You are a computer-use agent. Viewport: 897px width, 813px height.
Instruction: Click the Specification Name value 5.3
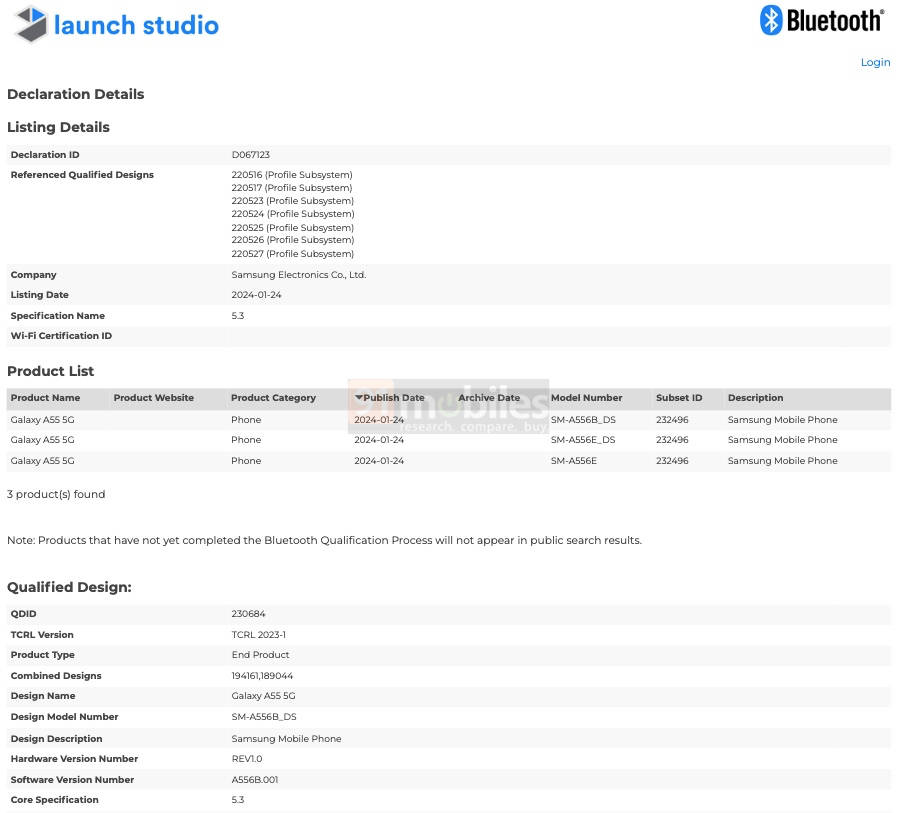238,316
